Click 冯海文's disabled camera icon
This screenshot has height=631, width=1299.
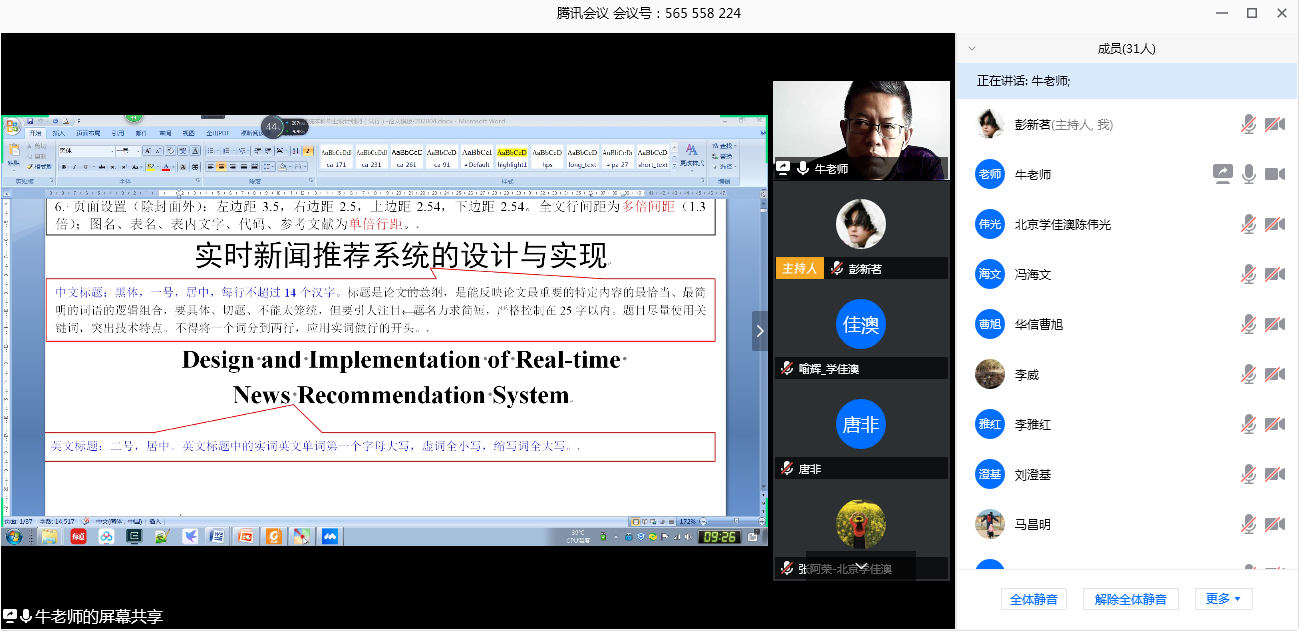tap(1274, 274)
